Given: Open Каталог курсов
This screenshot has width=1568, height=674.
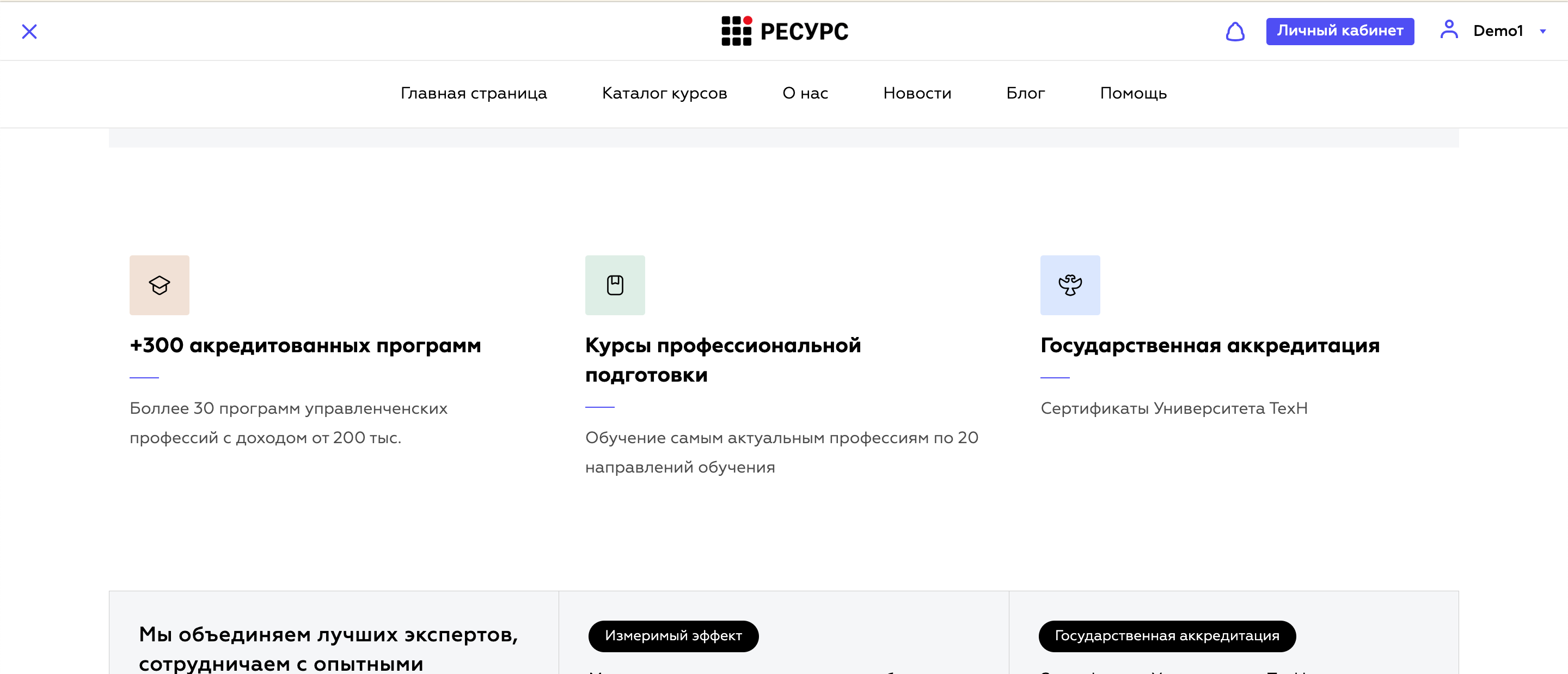Looking at the screenshot, I should click(x=664, y=93).
